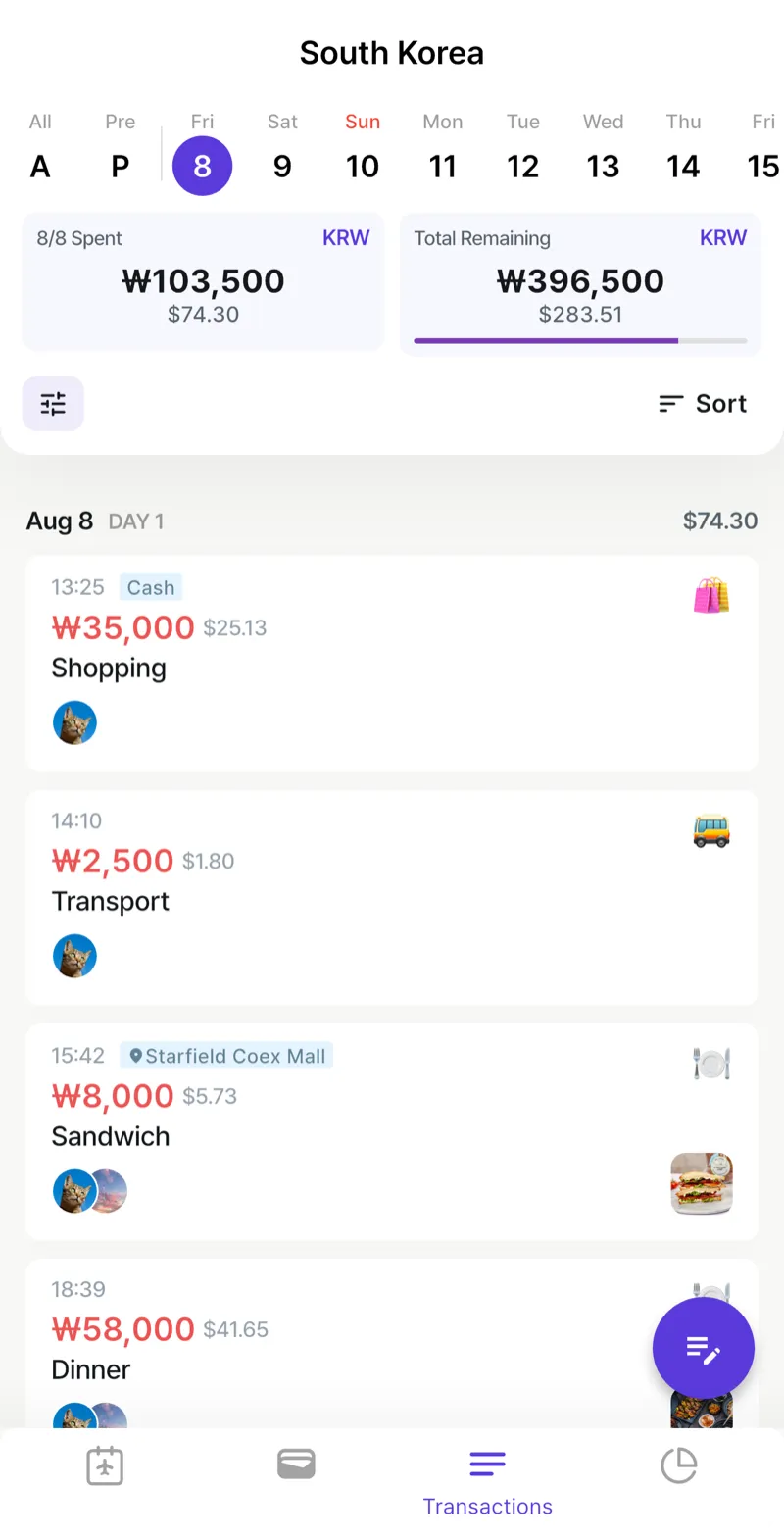784x1539 pixels.
Task: Tap the bus transport category icon
Action: tap(711, 830)
